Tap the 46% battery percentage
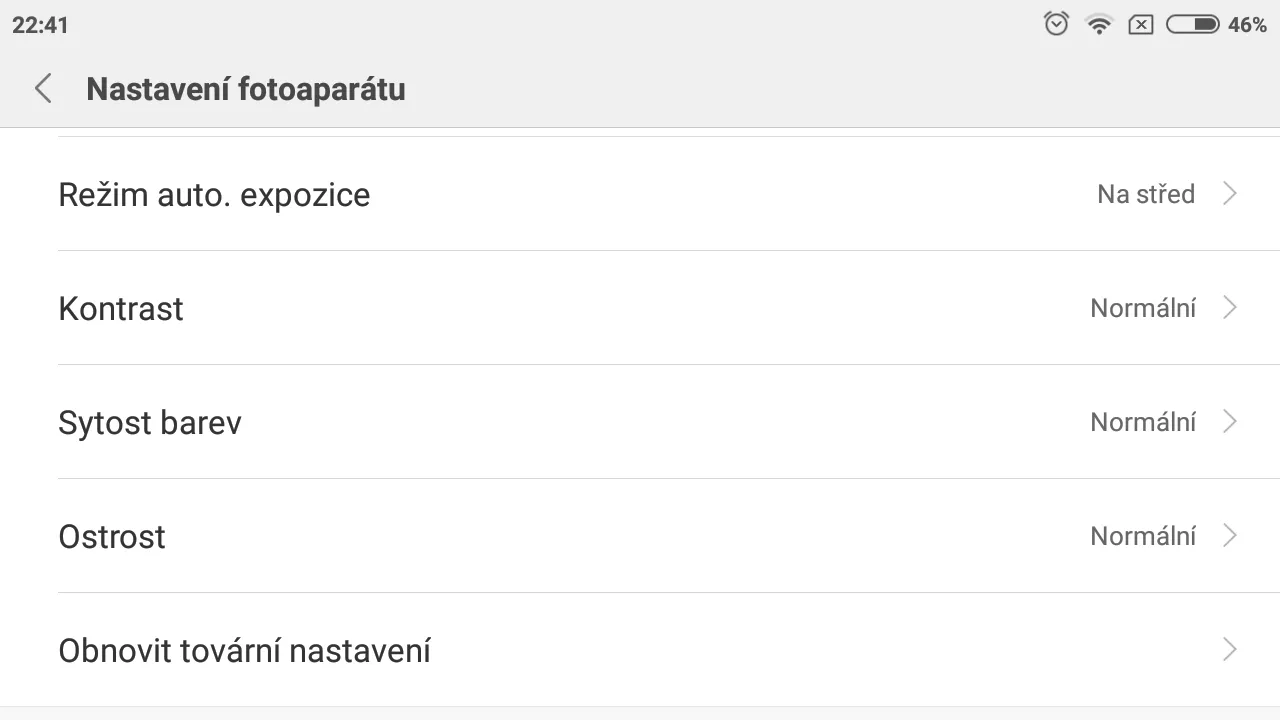Viewport: 1280px width, 720px height. (x=1247, y=25)
